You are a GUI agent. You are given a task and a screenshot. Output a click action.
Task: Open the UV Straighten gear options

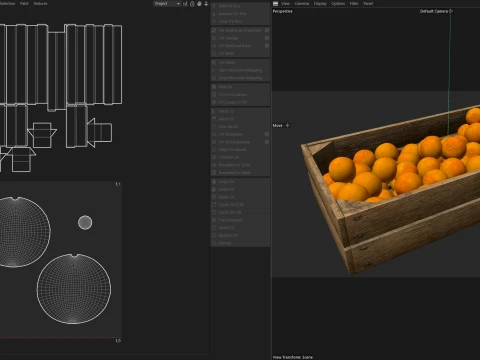[x=267, y=134]
